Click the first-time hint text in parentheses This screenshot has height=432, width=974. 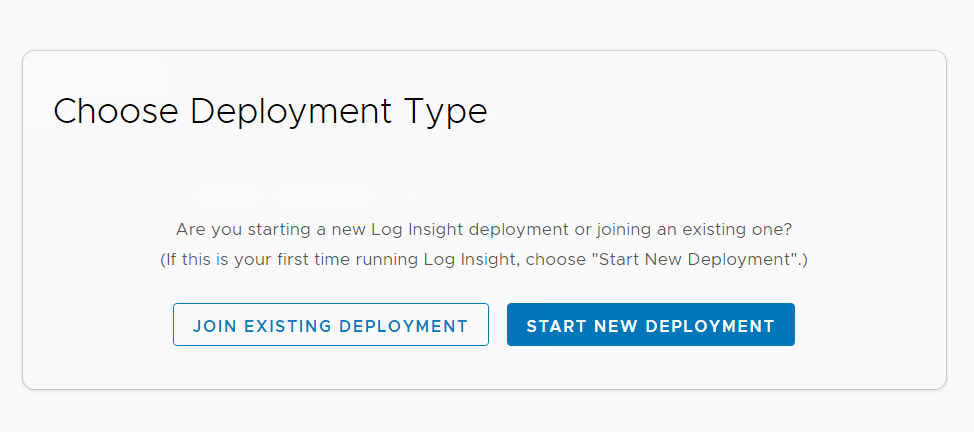point(484,260)
